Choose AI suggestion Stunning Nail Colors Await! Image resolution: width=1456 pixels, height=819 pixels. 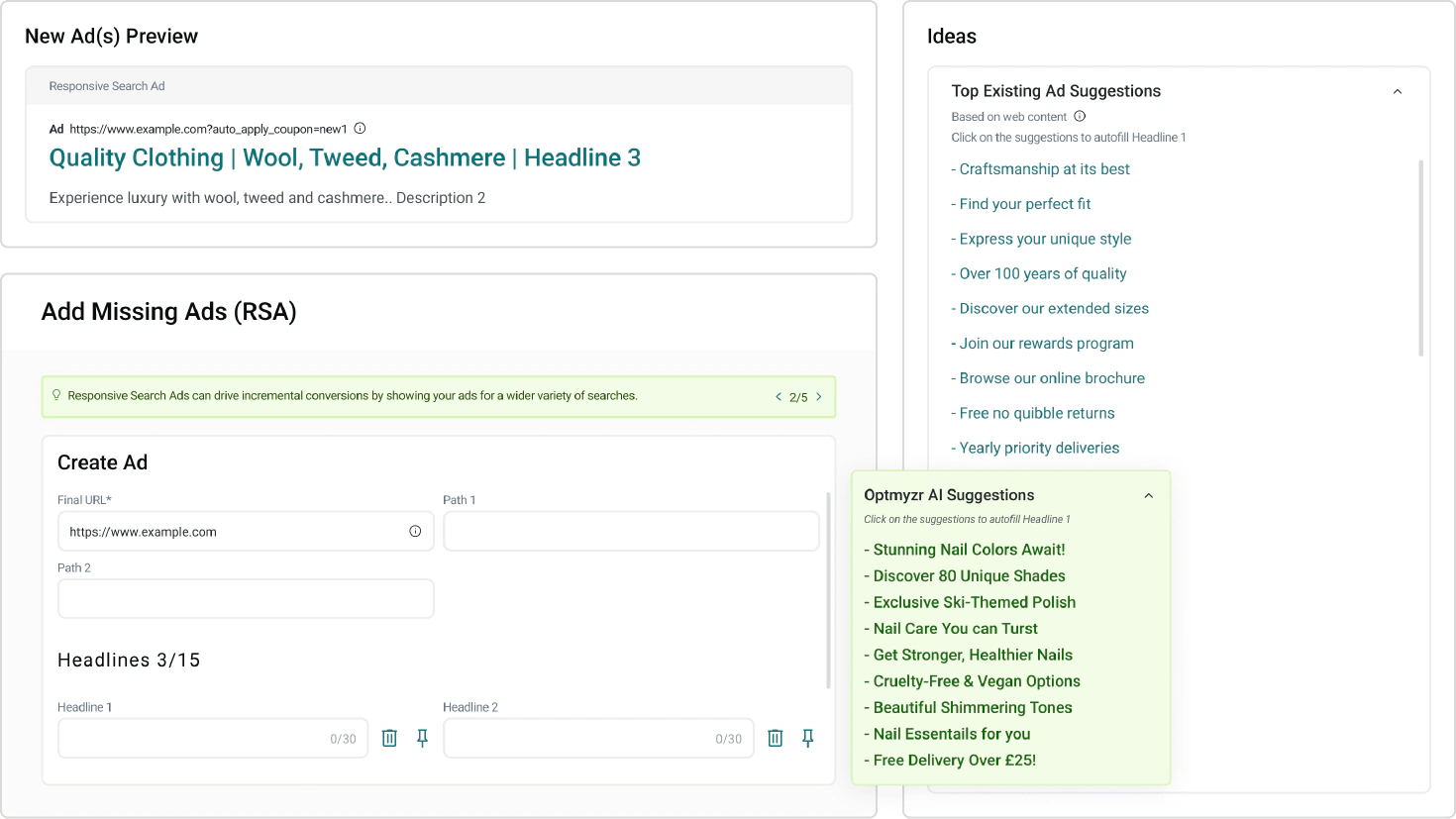(x=965, y=550)
